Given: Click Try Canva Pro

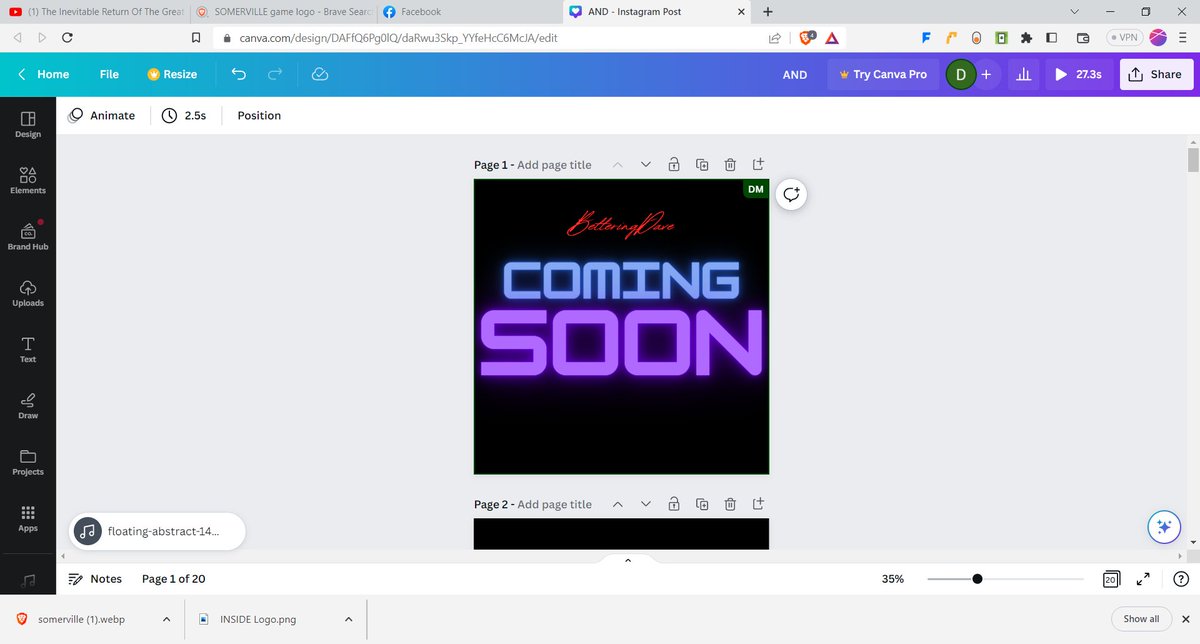Looking at the screenshot, I should (x=883, y=74).
